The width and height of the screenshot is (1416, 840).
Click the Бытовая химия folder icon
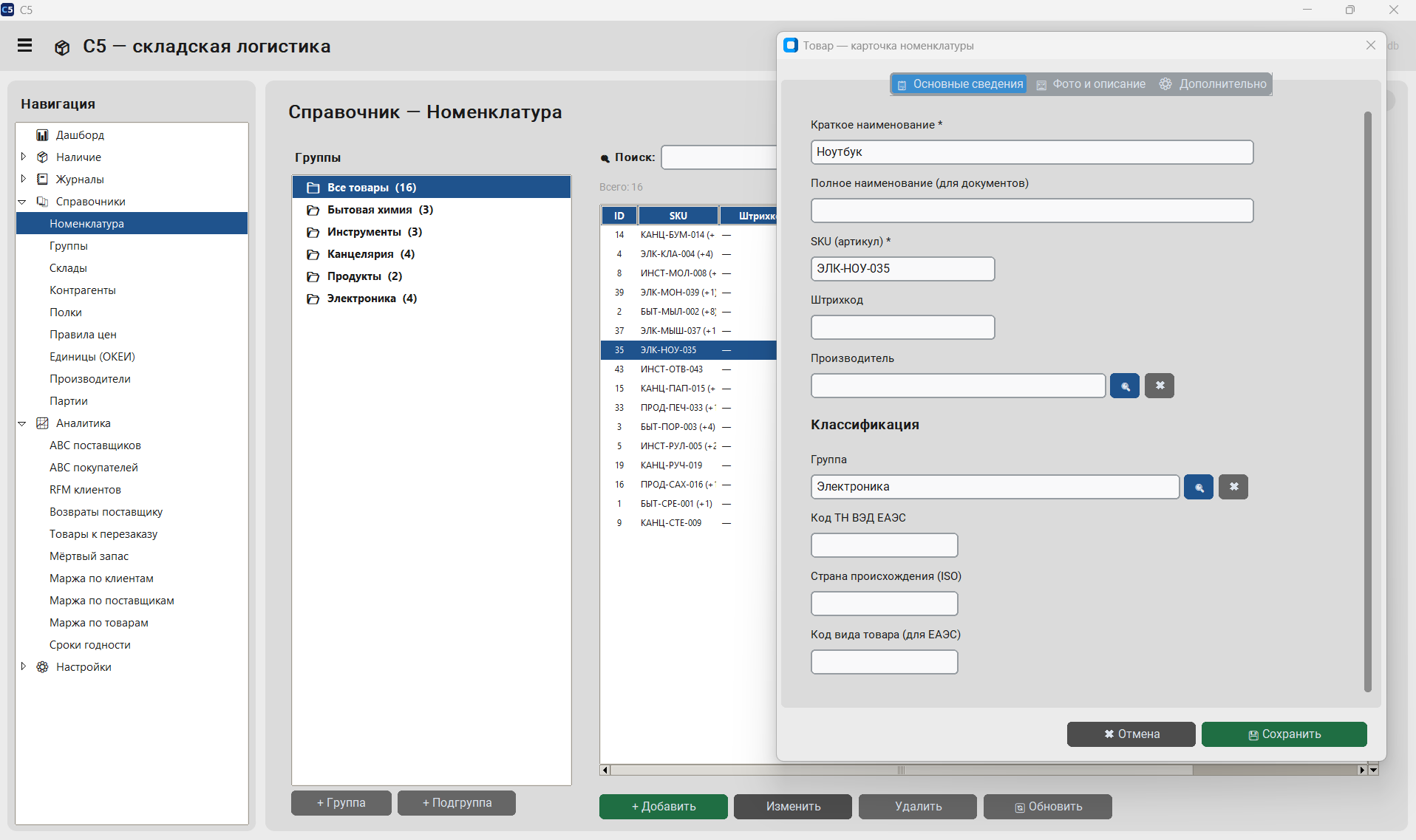(313, 210)
